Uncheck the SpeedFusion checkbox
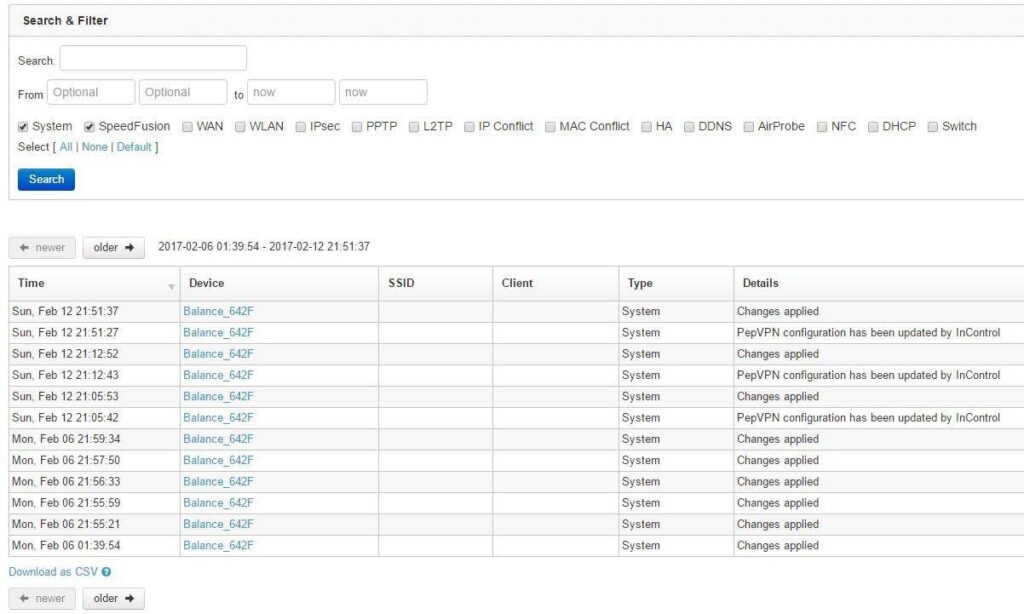The width and height of the screenshot is (1024, 614). tap(89, 127)
